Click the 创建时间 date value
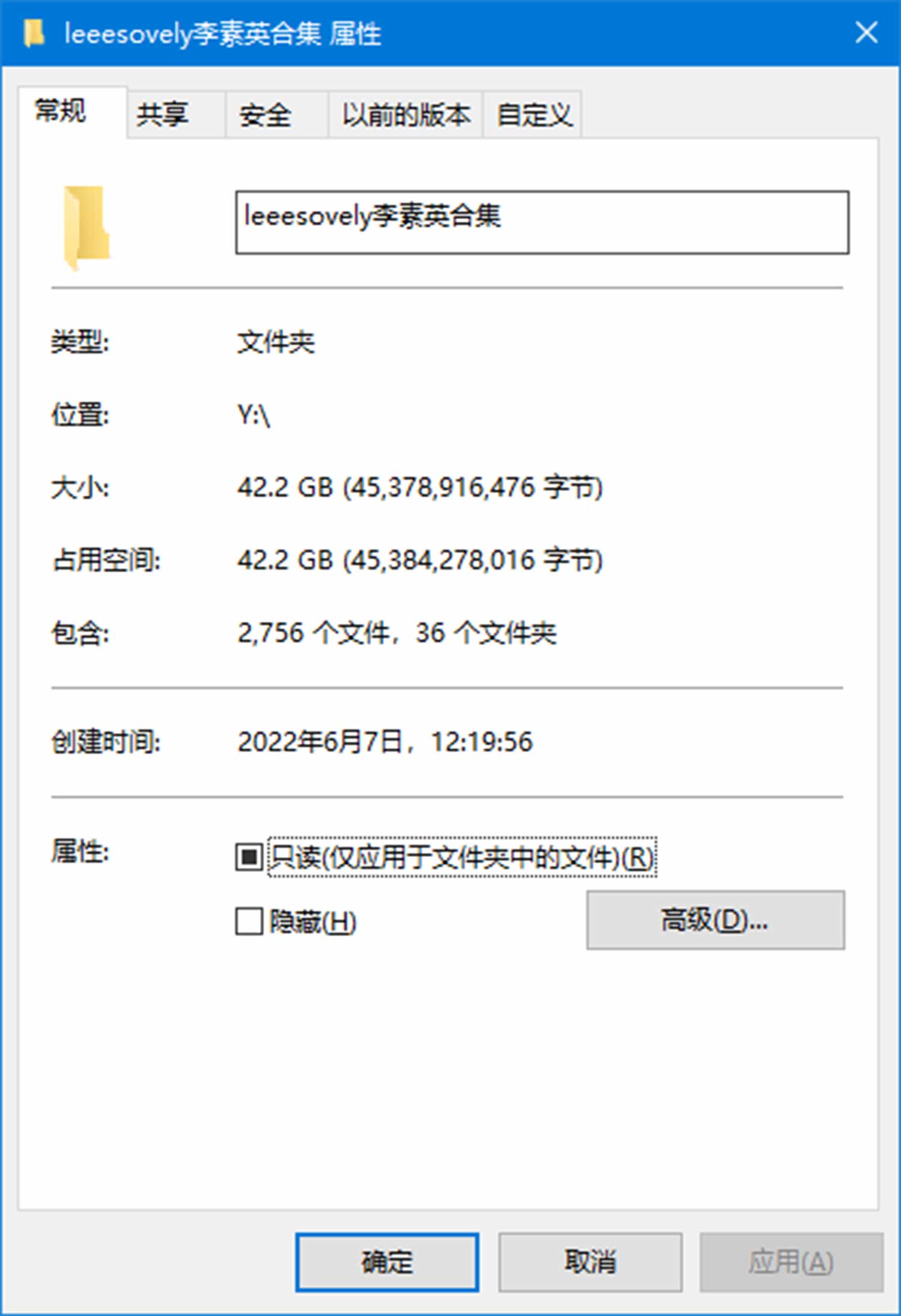 [384, 742]
